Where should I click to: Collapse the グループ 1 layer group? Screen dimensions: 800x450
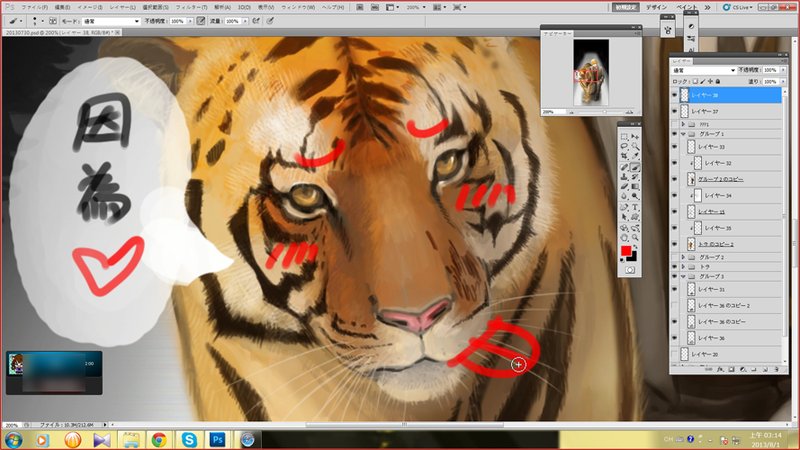point(683,134)
